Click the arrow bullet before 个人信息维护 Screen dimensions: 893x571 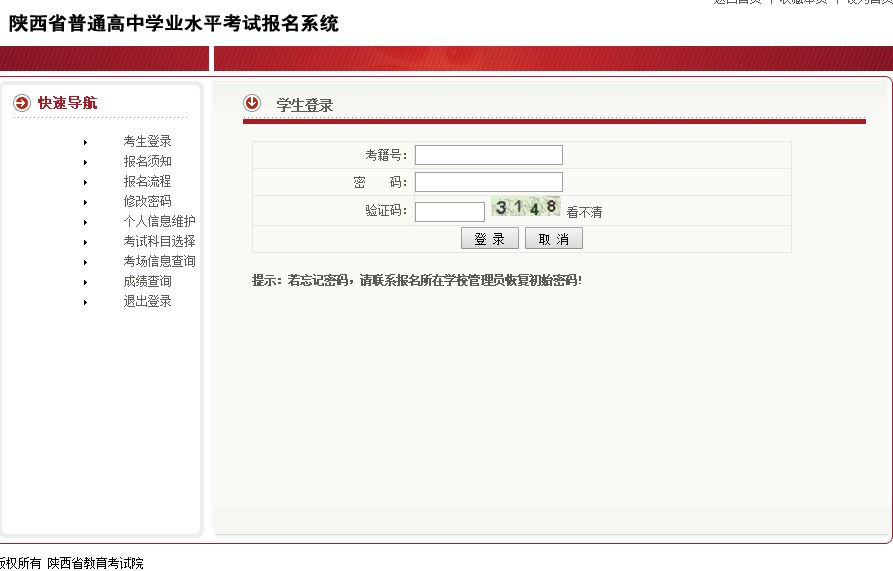(86, 222)
